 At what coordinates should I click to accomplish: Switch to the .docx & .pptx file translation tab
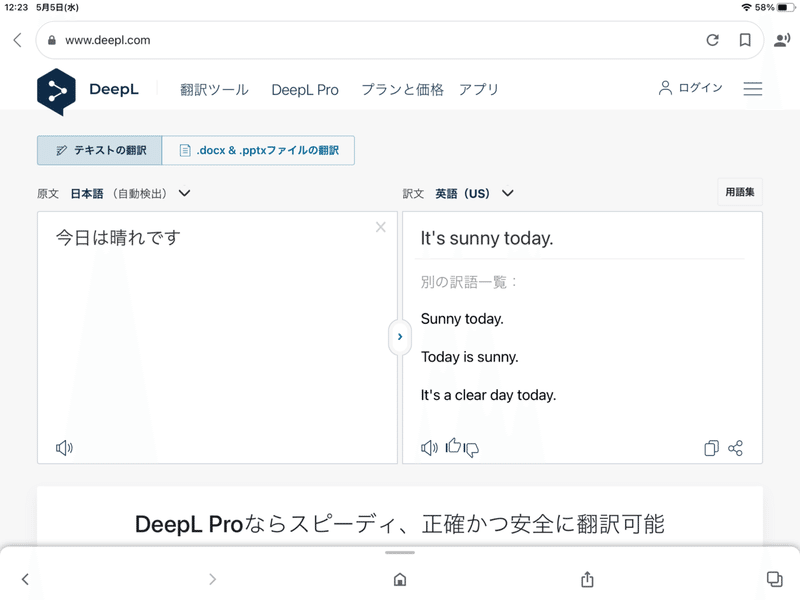coord(259,150)
